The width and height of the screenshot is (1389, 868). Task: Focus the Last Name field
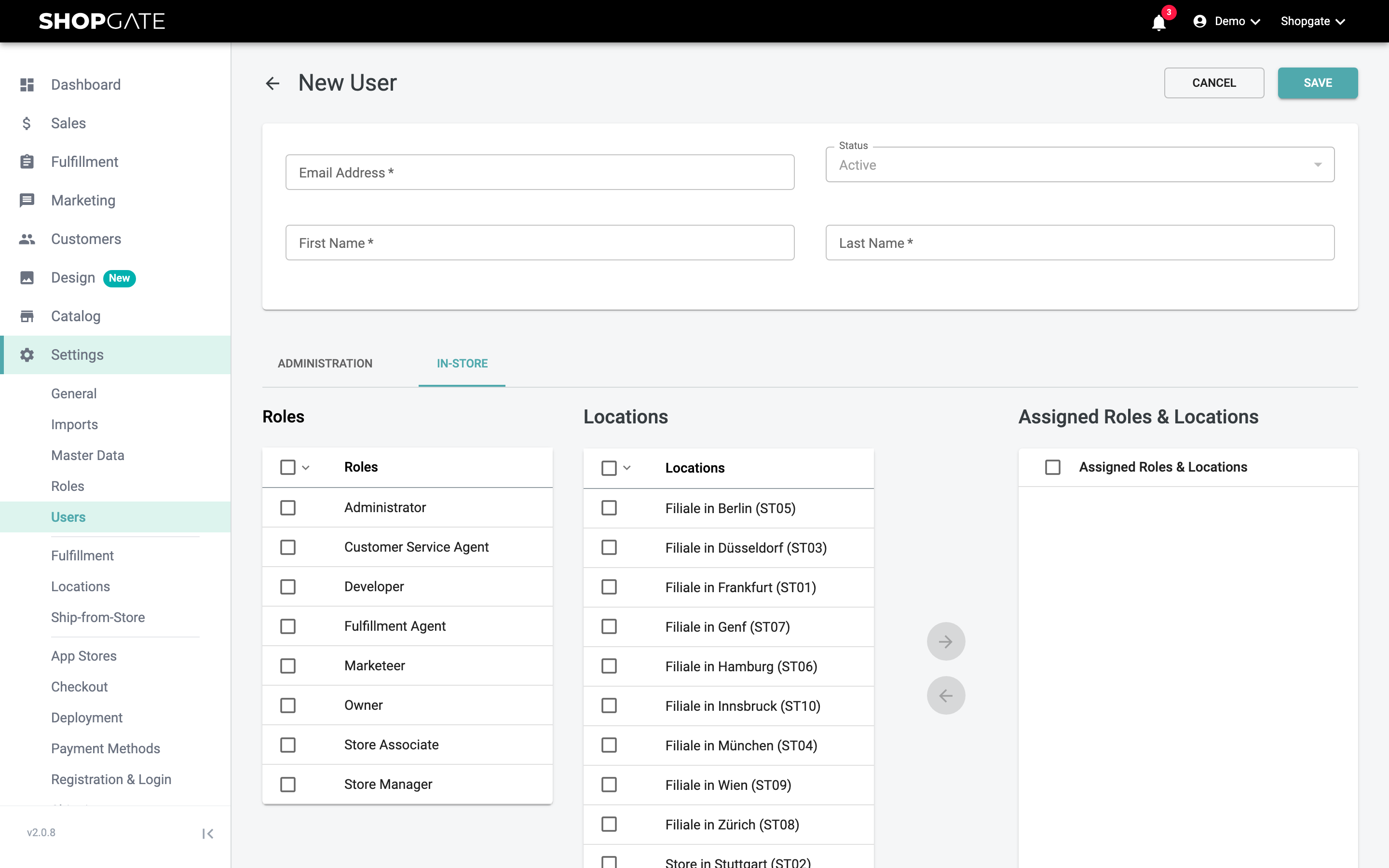(x=1080, y=243)
